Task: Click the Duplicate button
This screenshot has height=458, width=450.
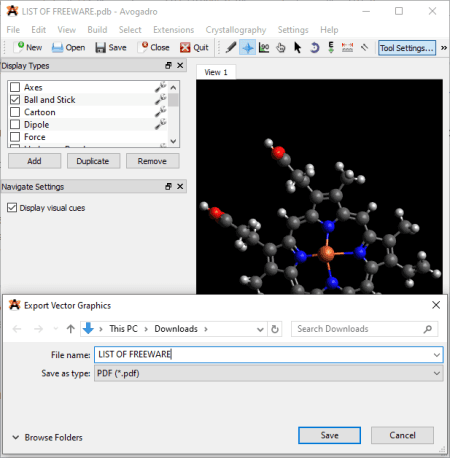Action: [x=93, y=161]
